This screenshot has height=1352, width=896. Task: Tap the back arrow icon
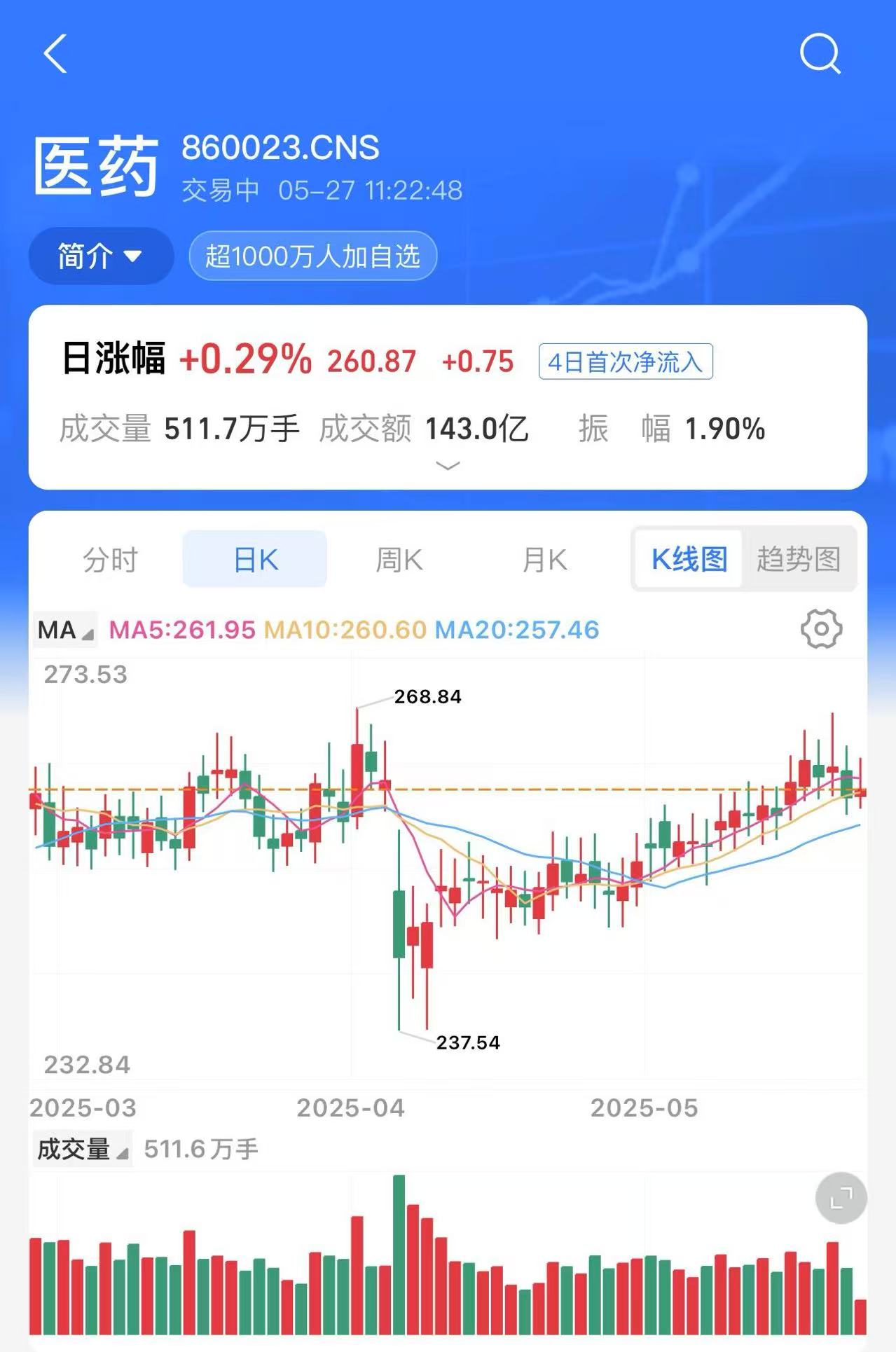55,53
